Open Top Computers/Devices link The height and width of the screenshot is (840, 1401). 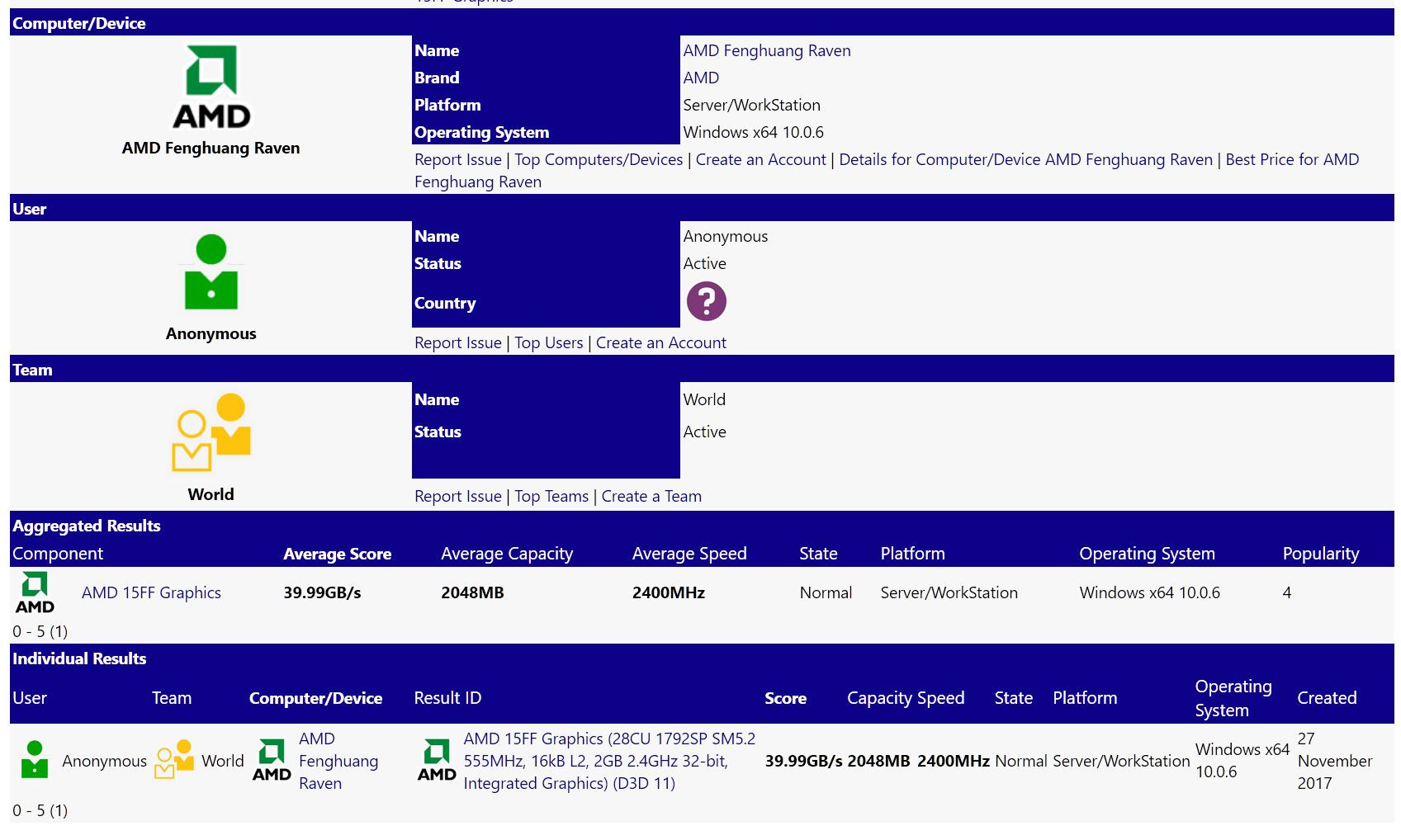coord(599,159)
